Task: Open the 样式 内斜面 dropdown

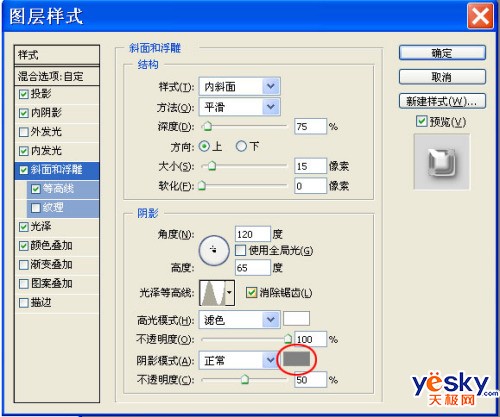Action: tap(239, 87)
